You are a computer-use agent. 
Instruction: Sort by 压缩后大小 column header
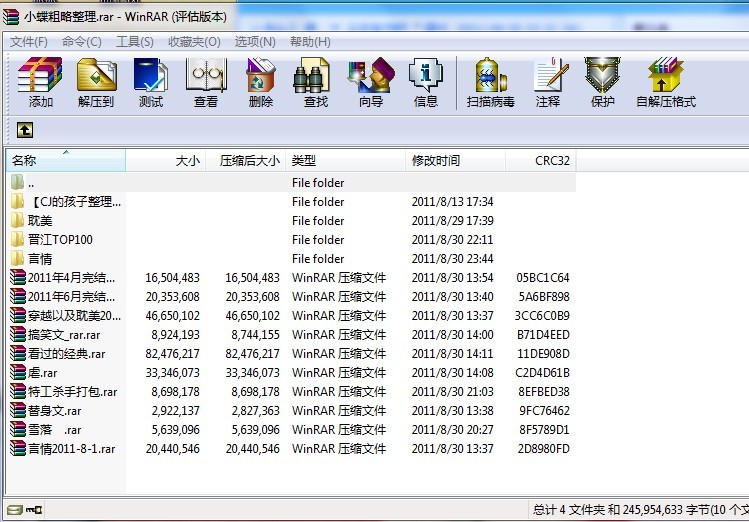pyautogui.click(x=246, y=160)
